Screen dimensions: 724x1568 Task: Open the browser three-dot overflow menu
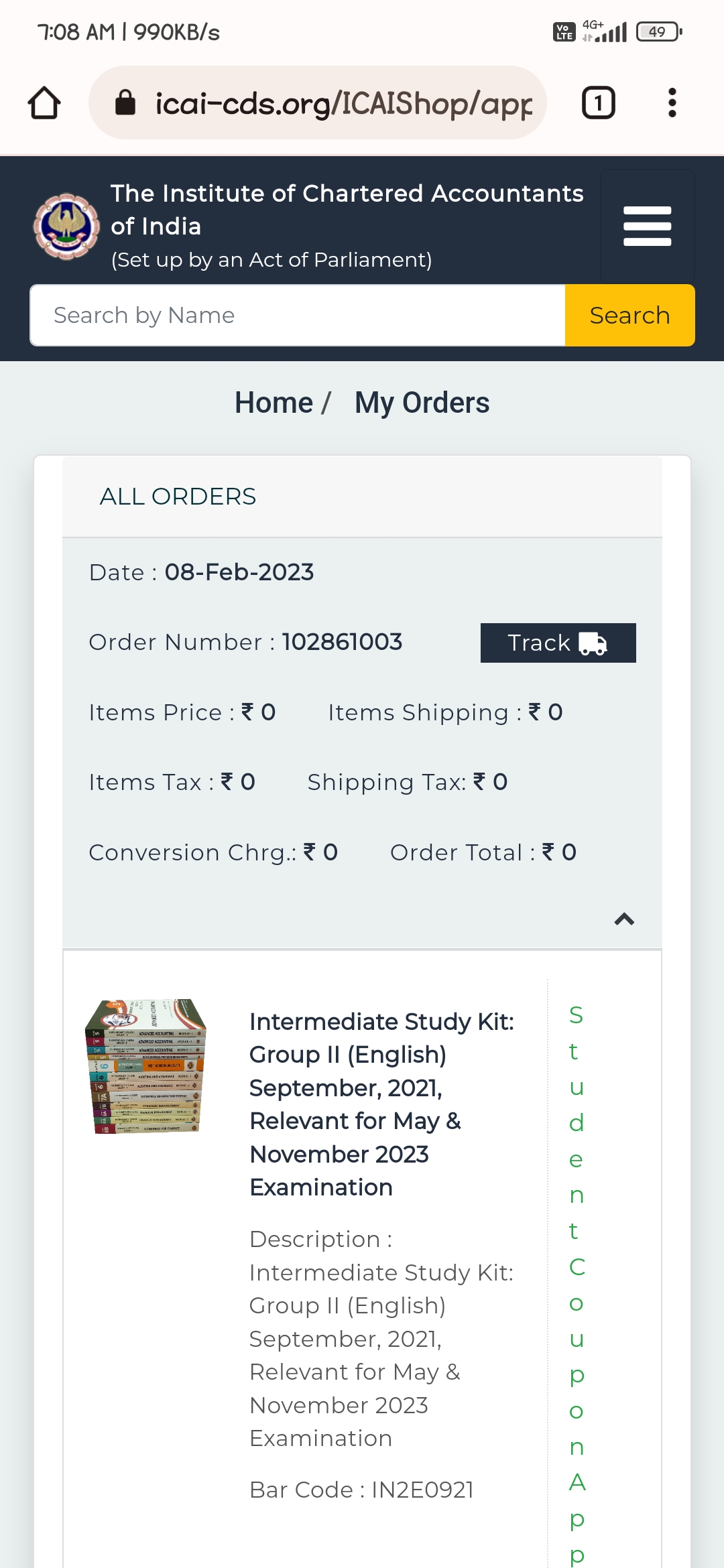click(672, 103)
